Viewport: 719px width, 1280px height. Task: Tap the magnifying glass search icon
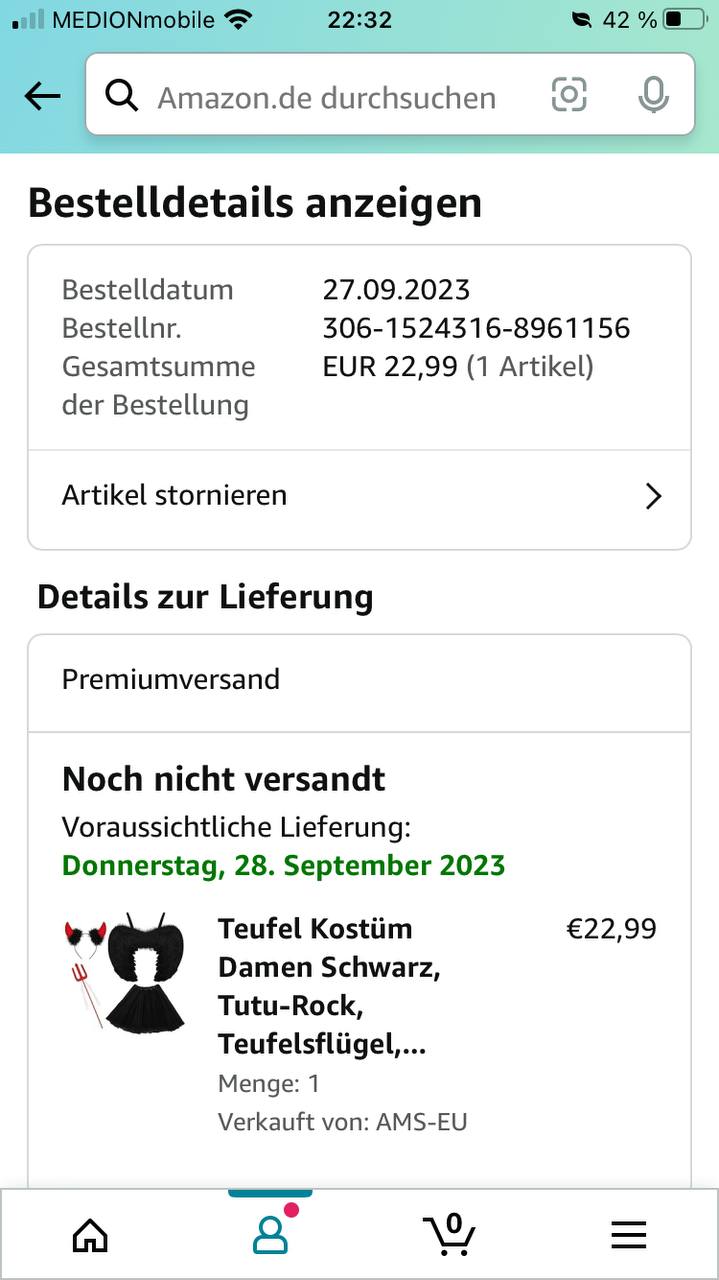click(x=122, y=96)
